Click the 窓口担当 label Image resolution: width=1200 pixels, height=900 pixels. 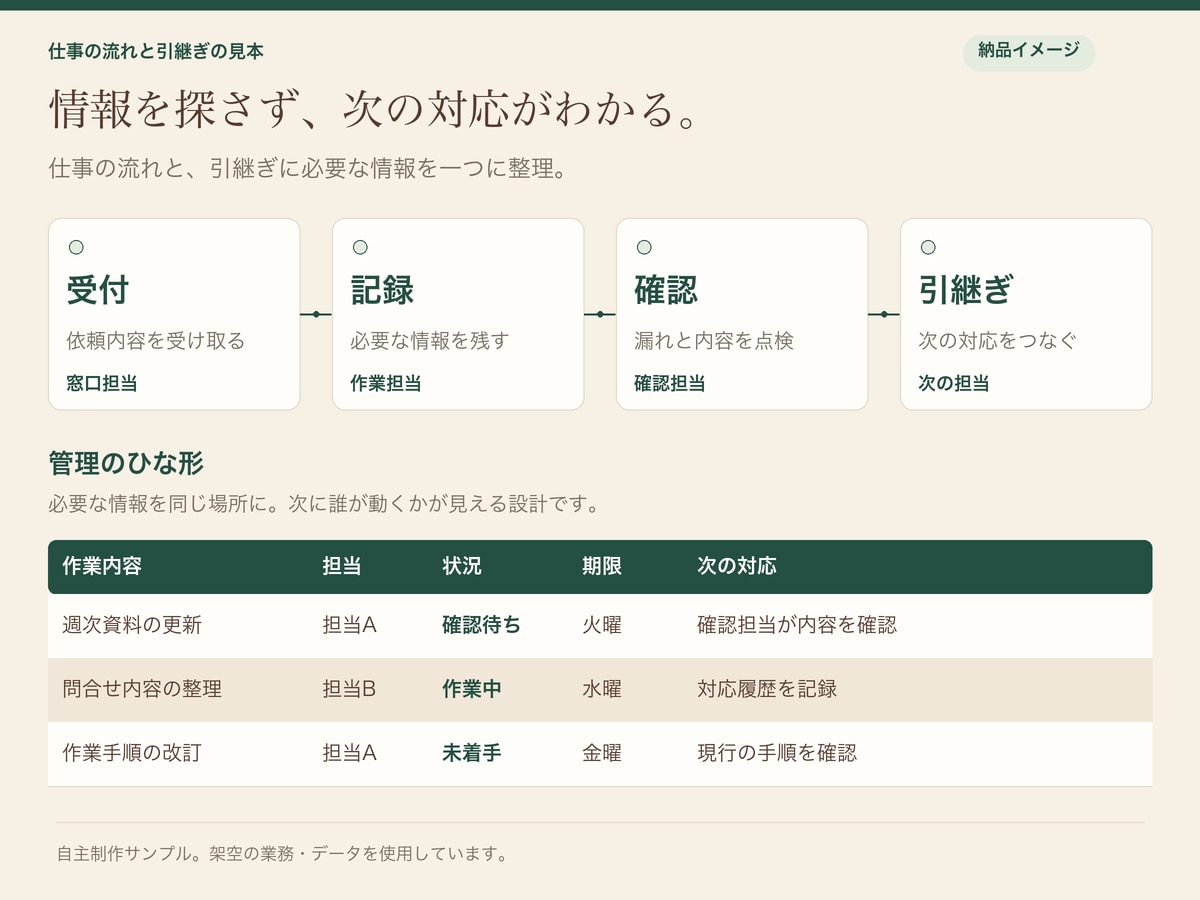(101, 383)
